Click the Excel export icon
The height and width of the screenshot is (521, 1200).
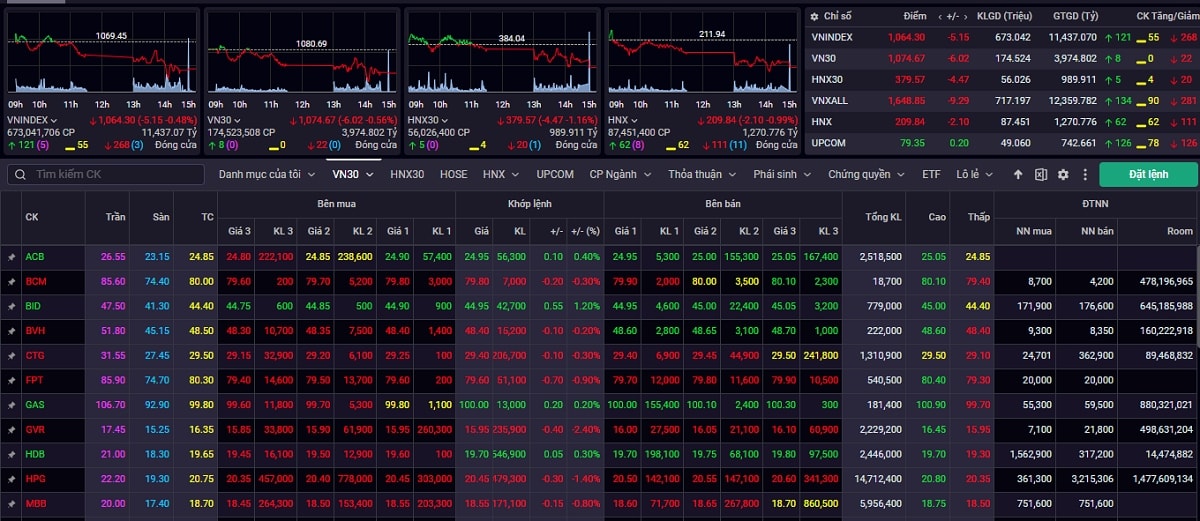pyautogui.click(x=1040, y=174)
